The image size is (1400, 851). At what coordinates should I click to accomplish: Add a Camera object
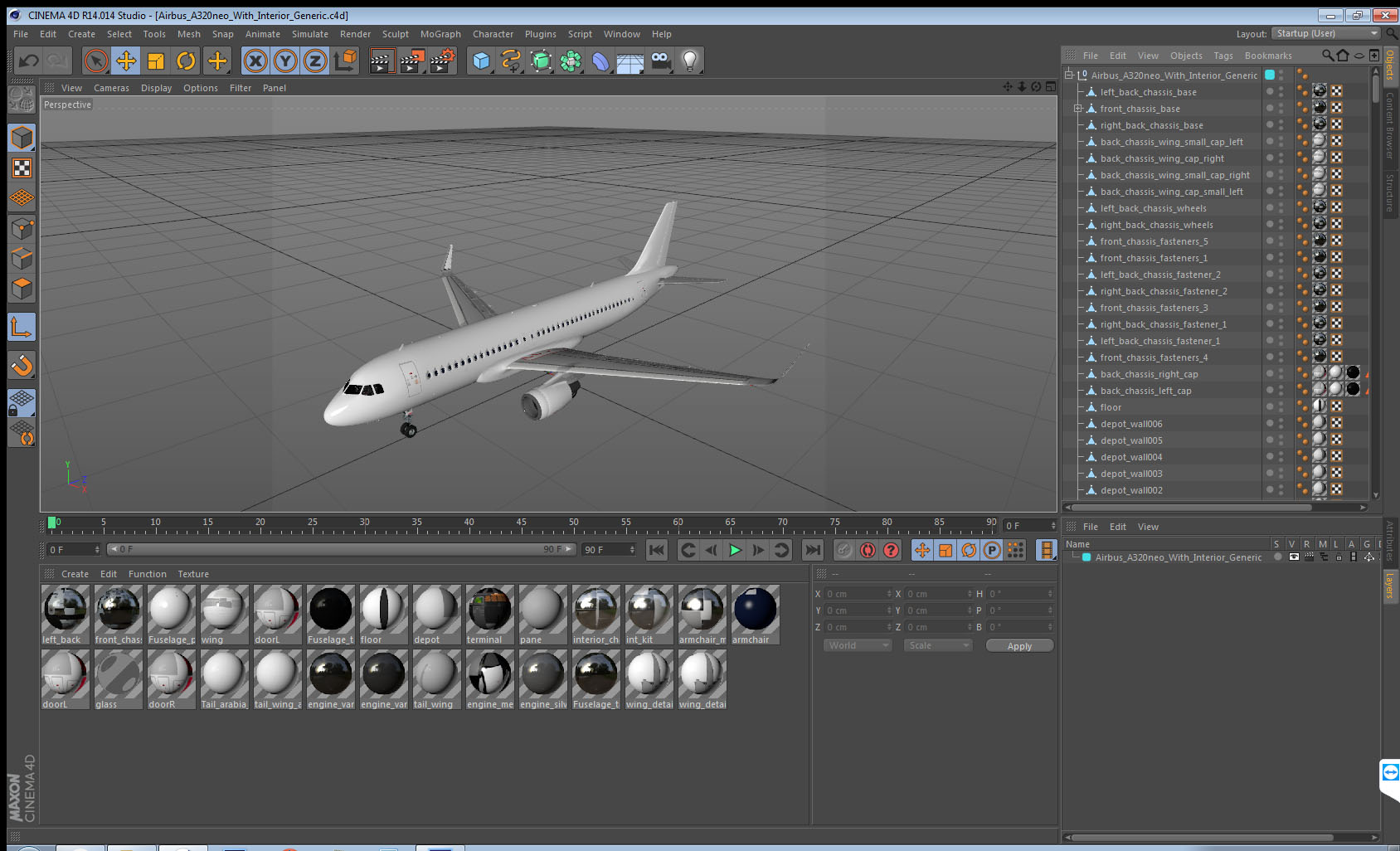pyautogui.click(x=660, y=61)
